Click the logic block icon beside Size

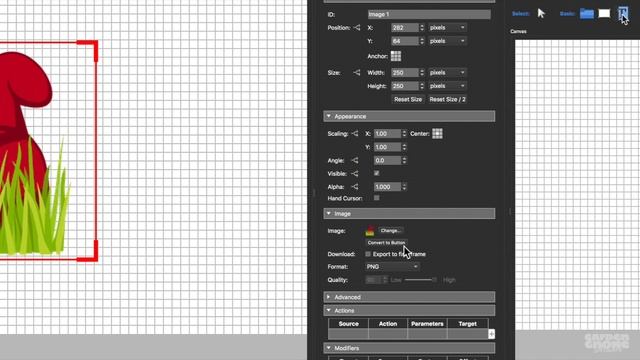point(357,73)
